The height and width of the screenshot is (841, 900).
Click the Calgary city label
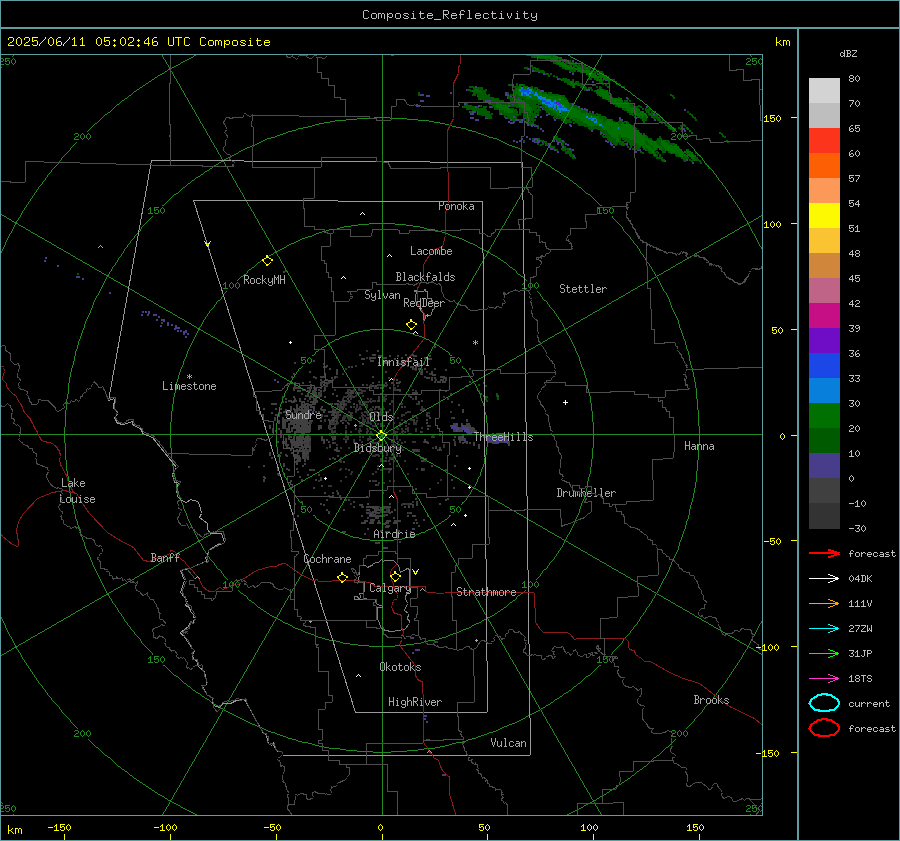pos(390,588)
